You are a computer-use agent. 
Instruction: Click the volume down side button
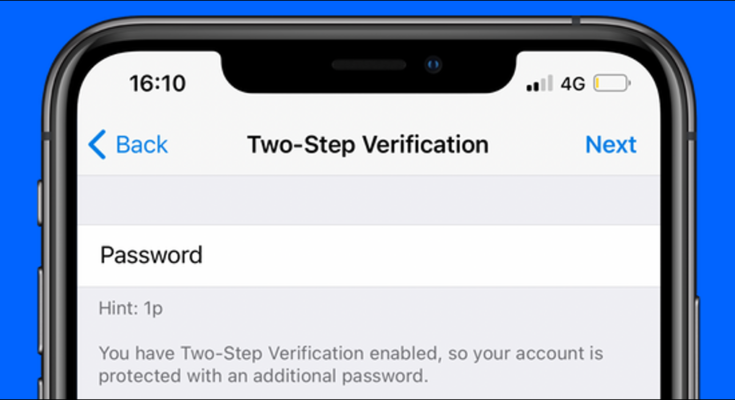40,389
